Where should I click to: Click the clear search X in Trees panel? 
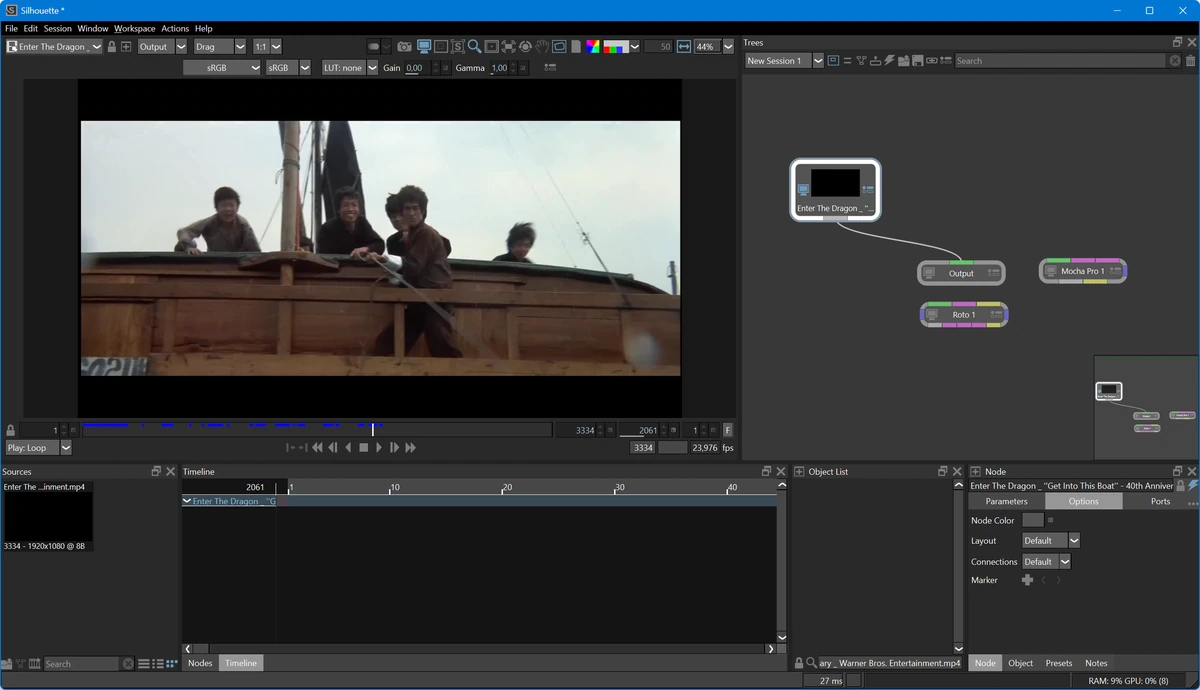pos(1175,61)
